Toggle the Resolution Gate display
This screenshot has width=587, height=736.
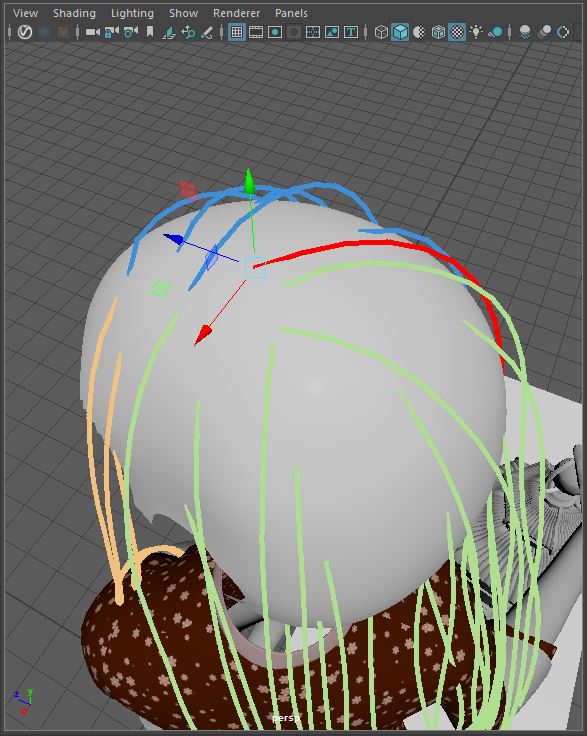[275, 32]
